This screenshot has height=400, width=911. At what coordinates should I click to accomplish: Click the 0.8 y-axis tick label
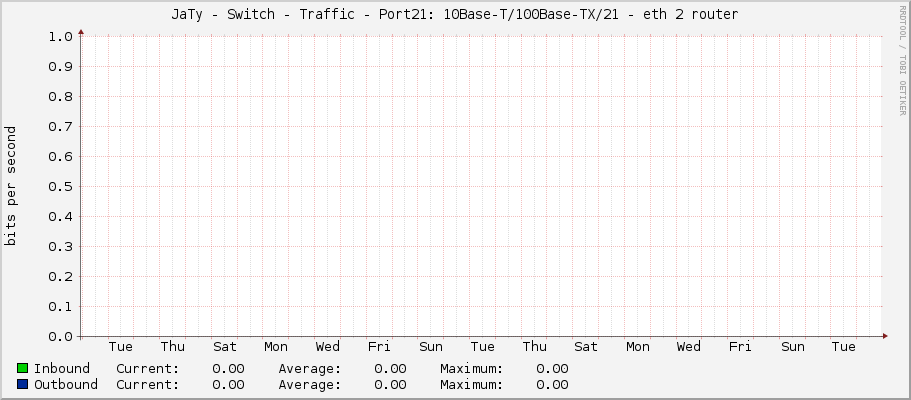point(60,97)
